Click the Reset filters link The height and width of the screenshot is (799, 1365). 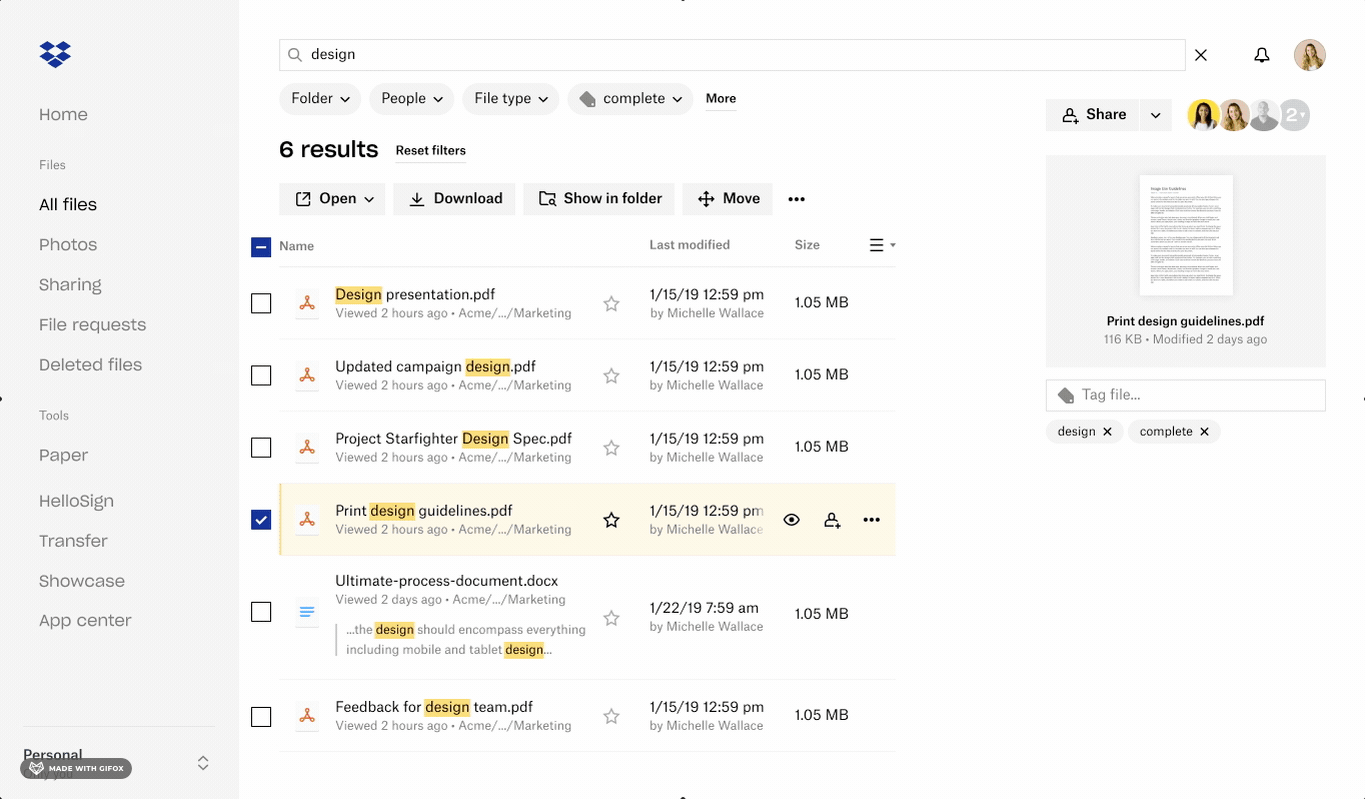pos(430,151)
